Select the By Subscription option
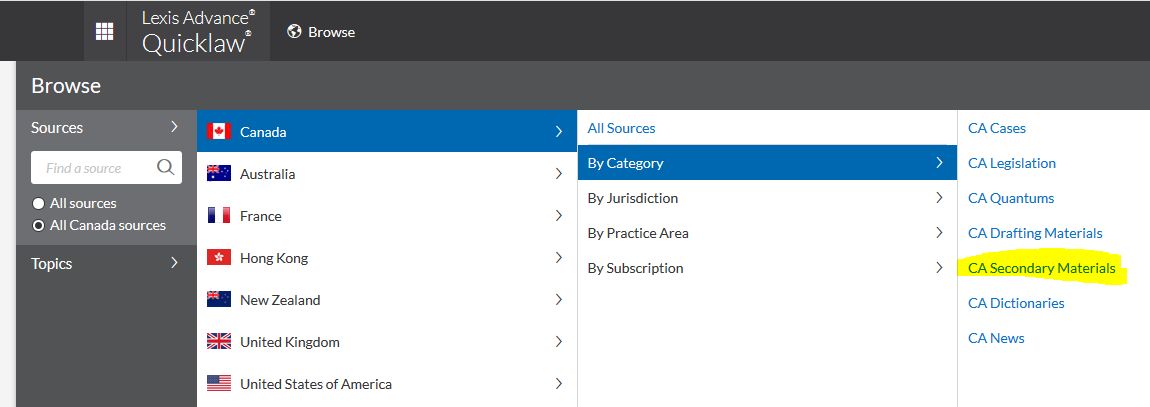 [767, 268]
